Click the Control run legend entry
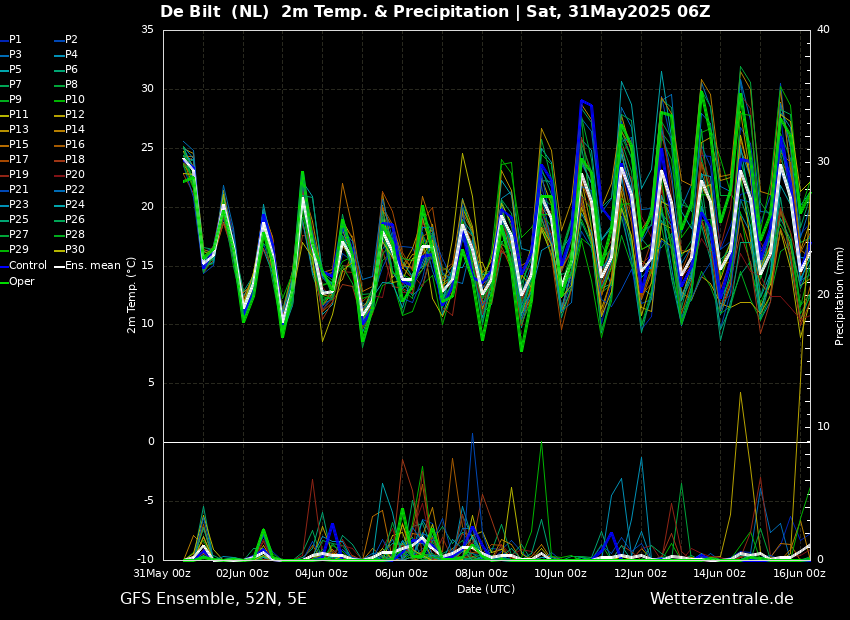 click(27, 266)
